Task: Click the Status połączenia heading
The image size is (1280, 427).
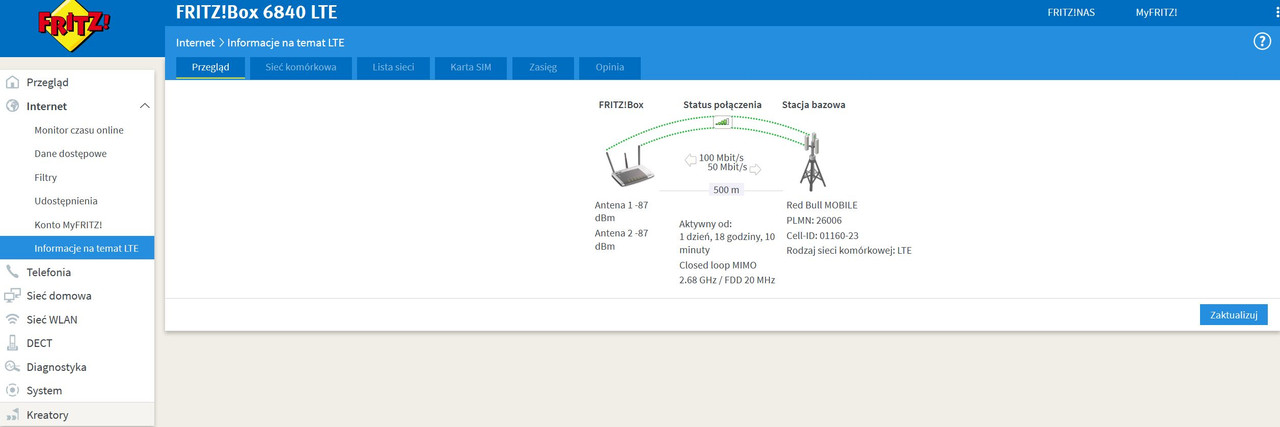Action: [x=722, y=104]
